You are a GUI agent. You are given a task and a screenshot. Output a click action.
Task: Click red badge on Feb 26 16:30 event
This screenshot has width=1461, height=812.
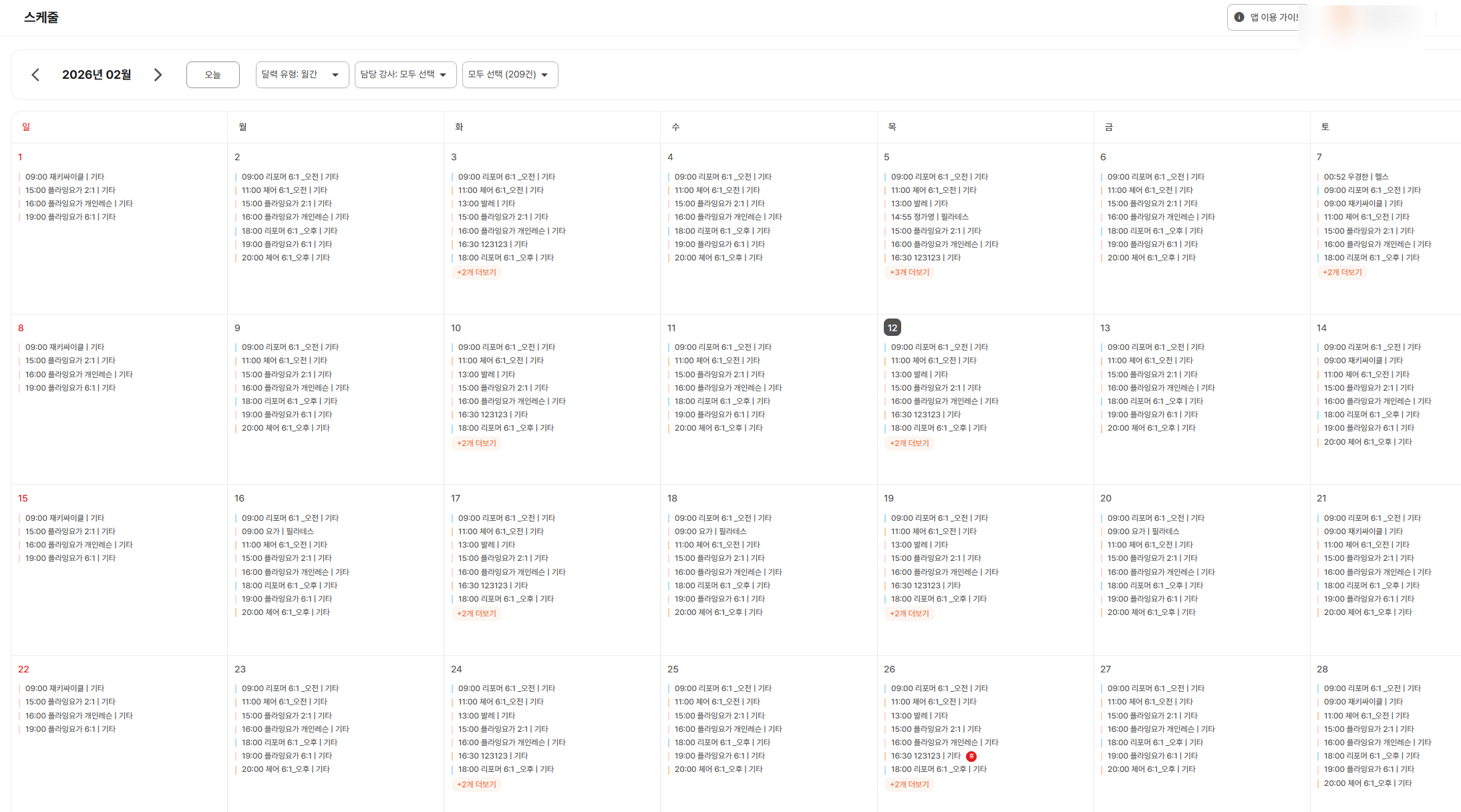tap(971, 756)
